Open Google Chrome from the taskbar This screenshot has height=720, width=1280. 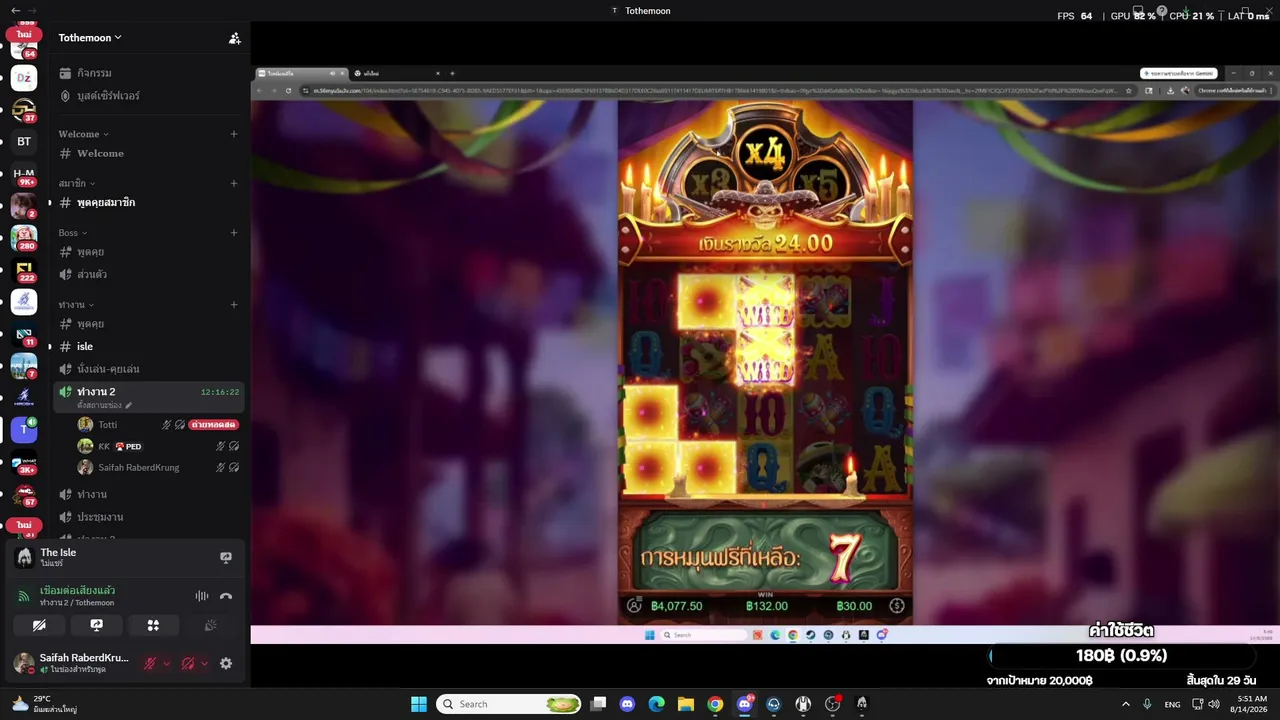pyautogui.click(x=715, y=704)
